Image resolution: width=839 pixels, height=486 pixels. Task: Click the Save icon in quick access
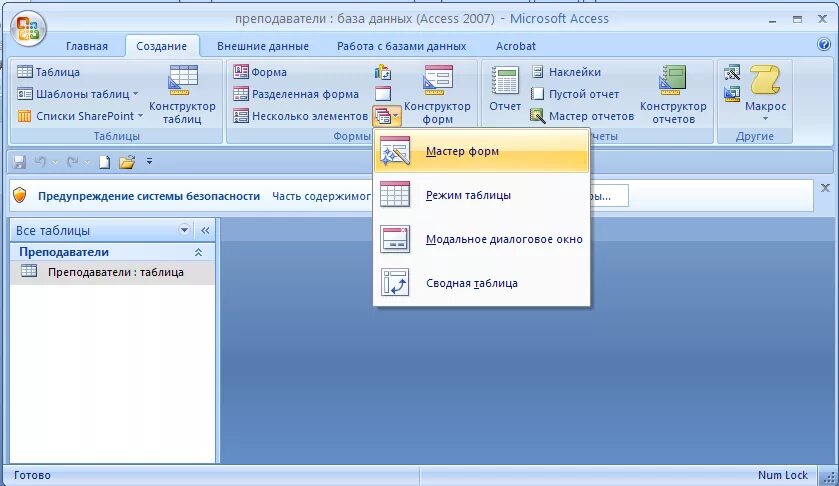pos(19,162)
